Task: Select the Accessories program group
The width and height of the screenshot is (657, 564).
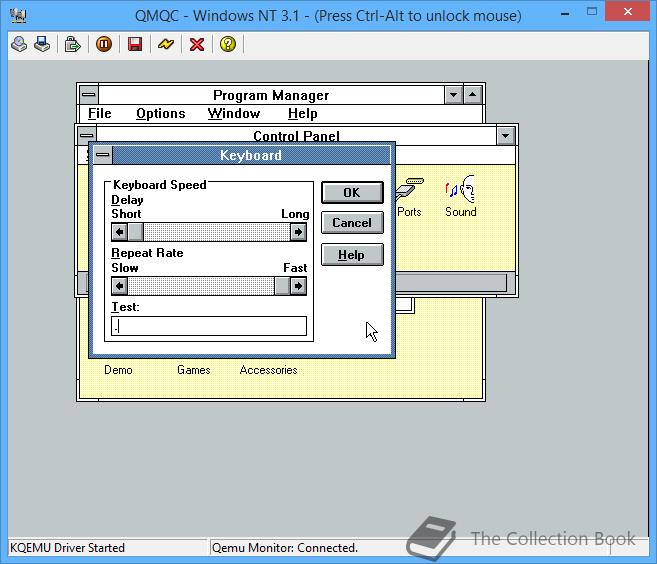Action: tap(269, 370)
